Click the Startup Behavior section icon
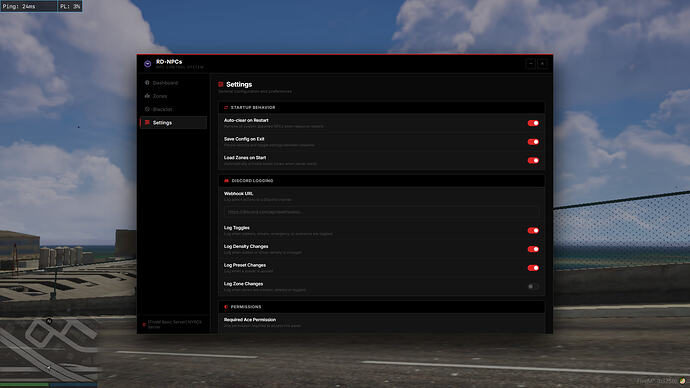Screen dimensions: 690x388 tap(226, 107)
